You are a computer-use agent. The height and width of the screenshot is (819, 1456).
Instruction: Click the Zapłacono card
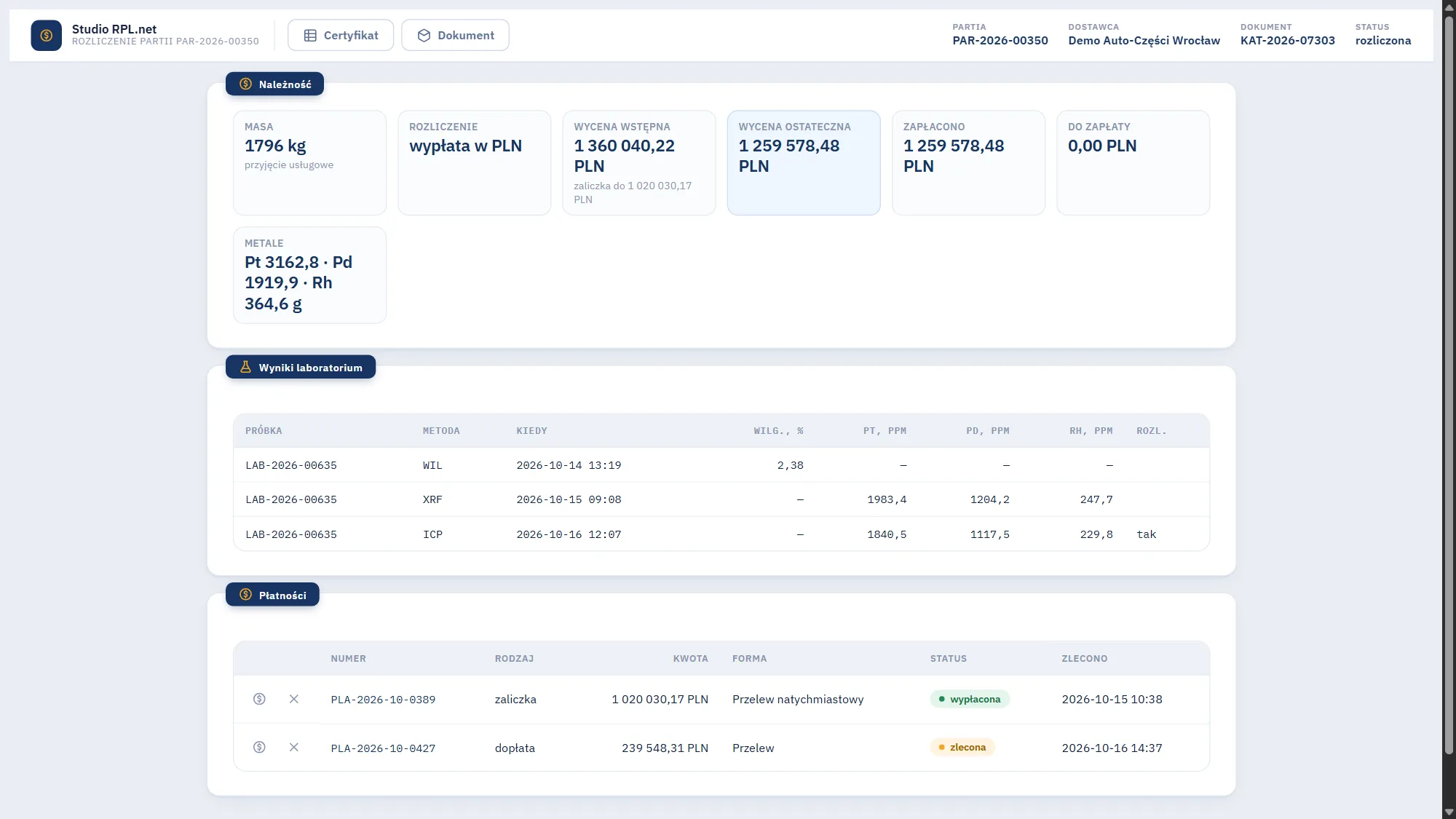point(968,162)
